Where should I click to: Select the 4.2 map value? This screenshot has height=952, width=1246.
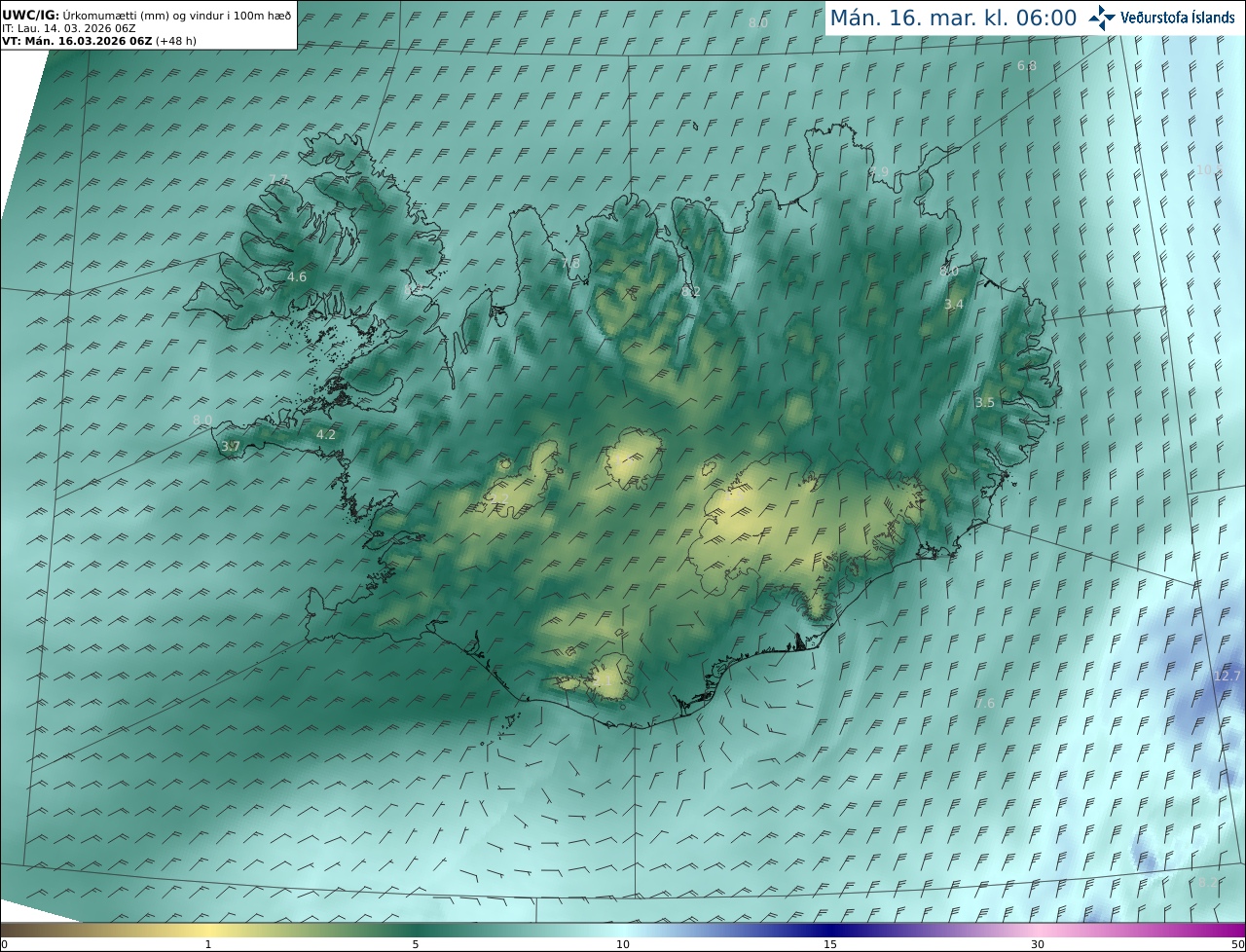pos(326,435)
